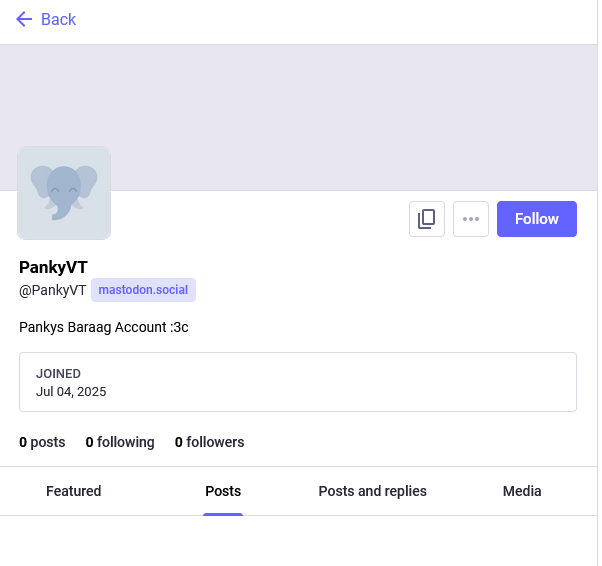
Task: Open the 0 followers list
Action: pos(210,442)
